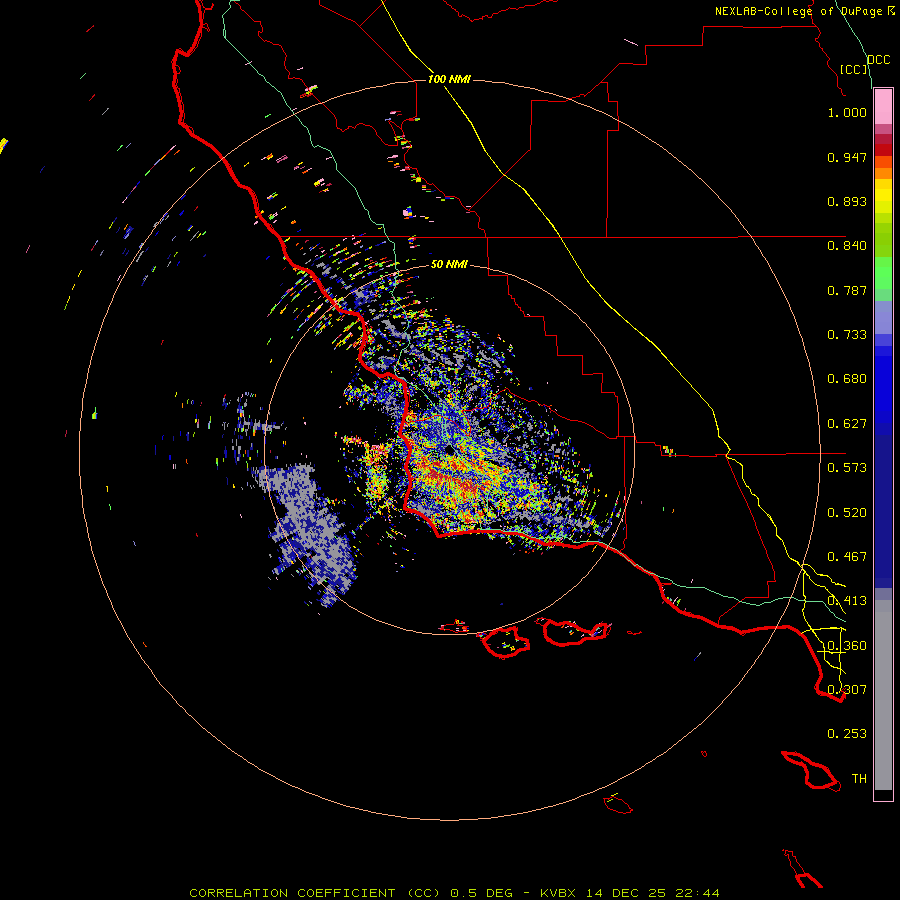The width and height of the screenshot is (900, 900).
Task: Click the black radar site dot at center
Action: 450,451
